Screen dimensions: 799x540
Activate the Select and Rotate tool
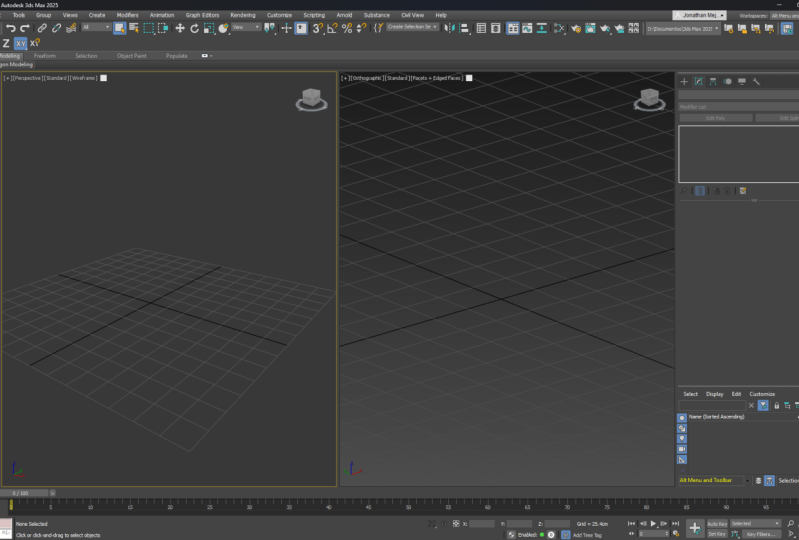click(x=194, y=29)
